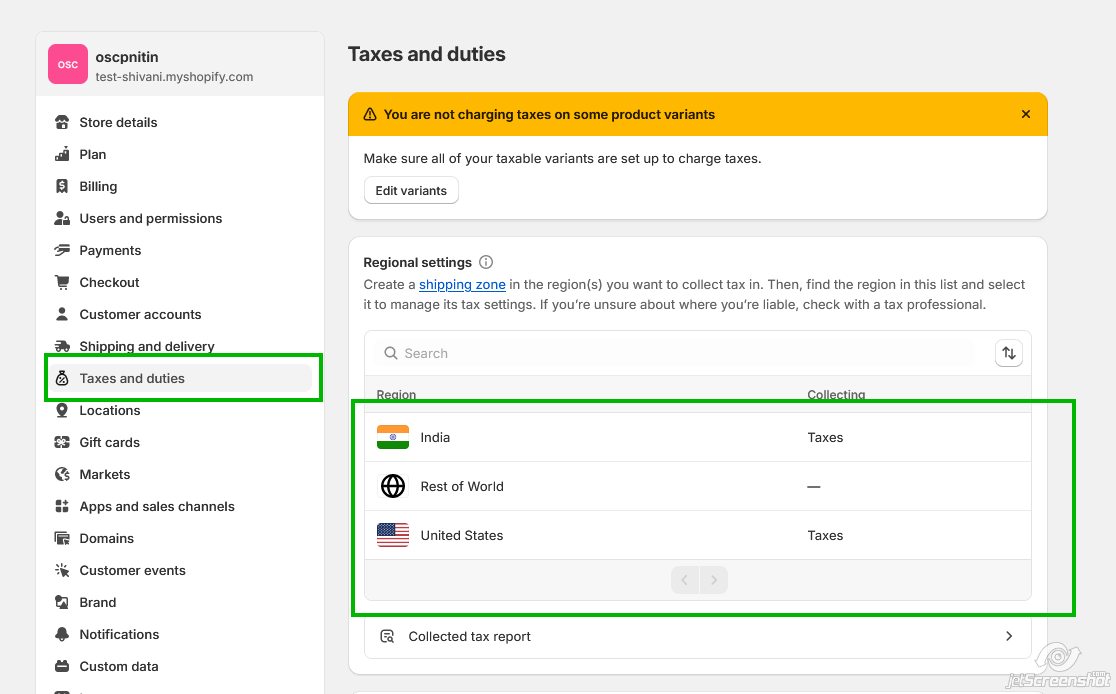Click Taxes value in India row
Screen dimensions: 1116x694
click(825, 437)
